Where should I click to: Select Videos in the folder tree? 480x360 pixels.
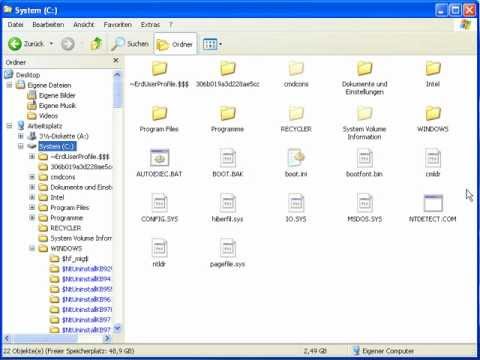(48, 116)
